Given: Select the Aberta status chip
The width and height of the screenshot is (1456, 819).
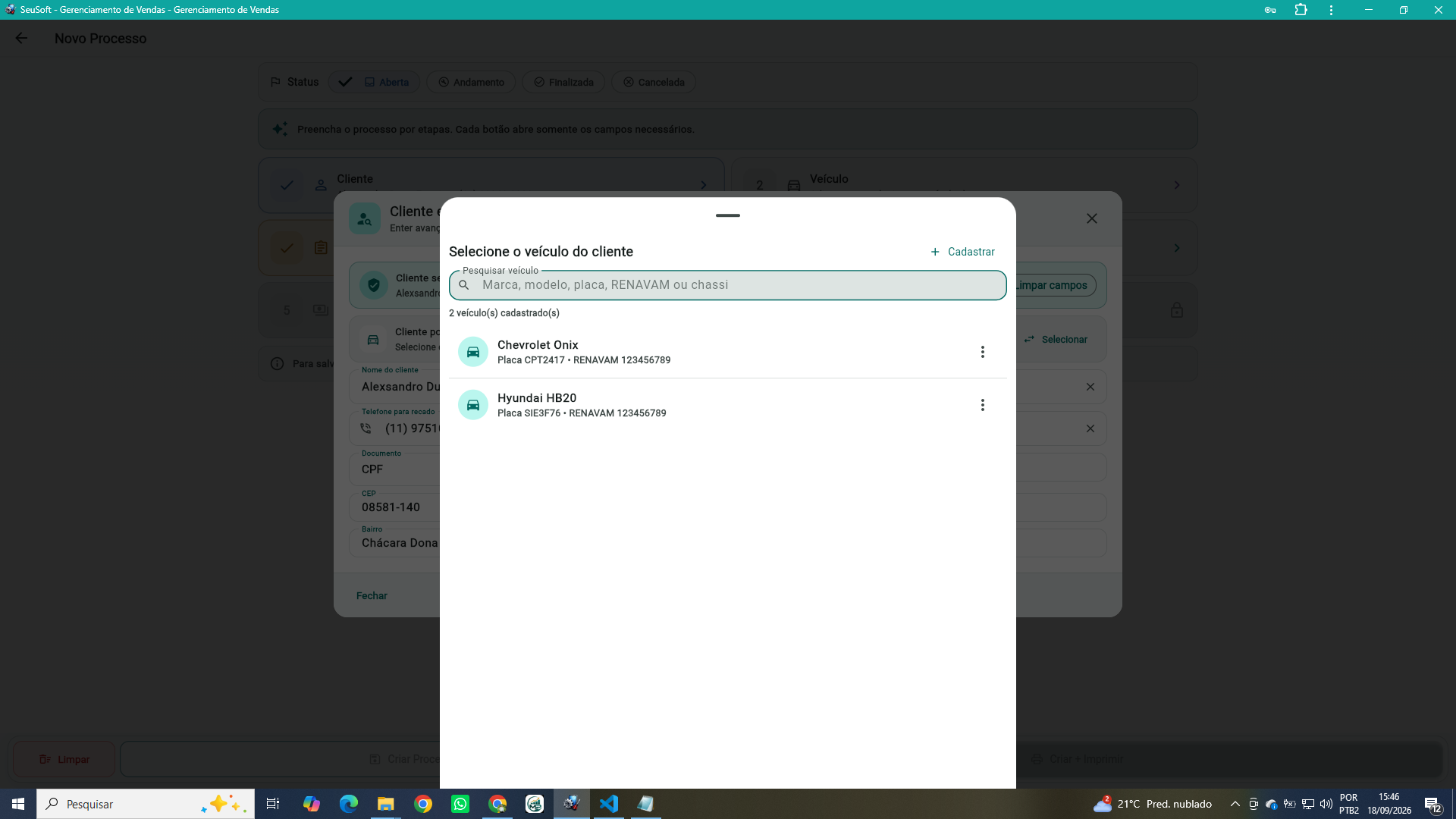Looking at the screenshot, I should [375, 82].
